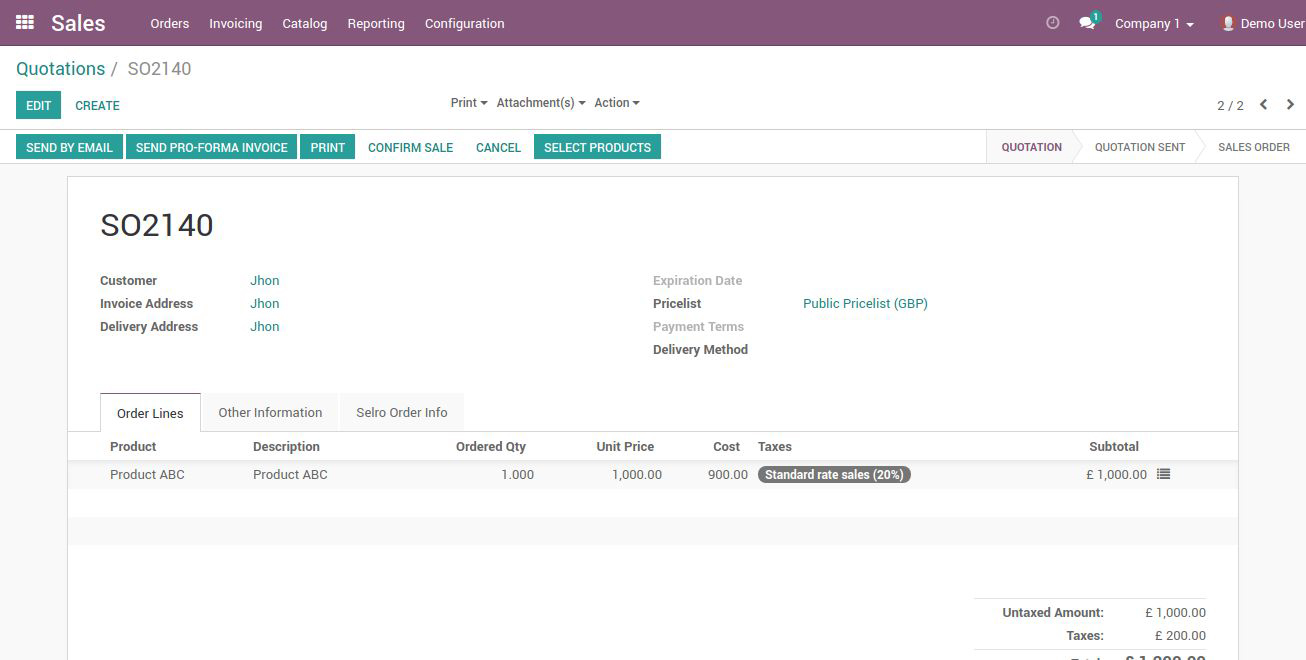Click the Sales app title
Image resolution: width=1306 pixels, height=660 pixels.
(78, 23)
